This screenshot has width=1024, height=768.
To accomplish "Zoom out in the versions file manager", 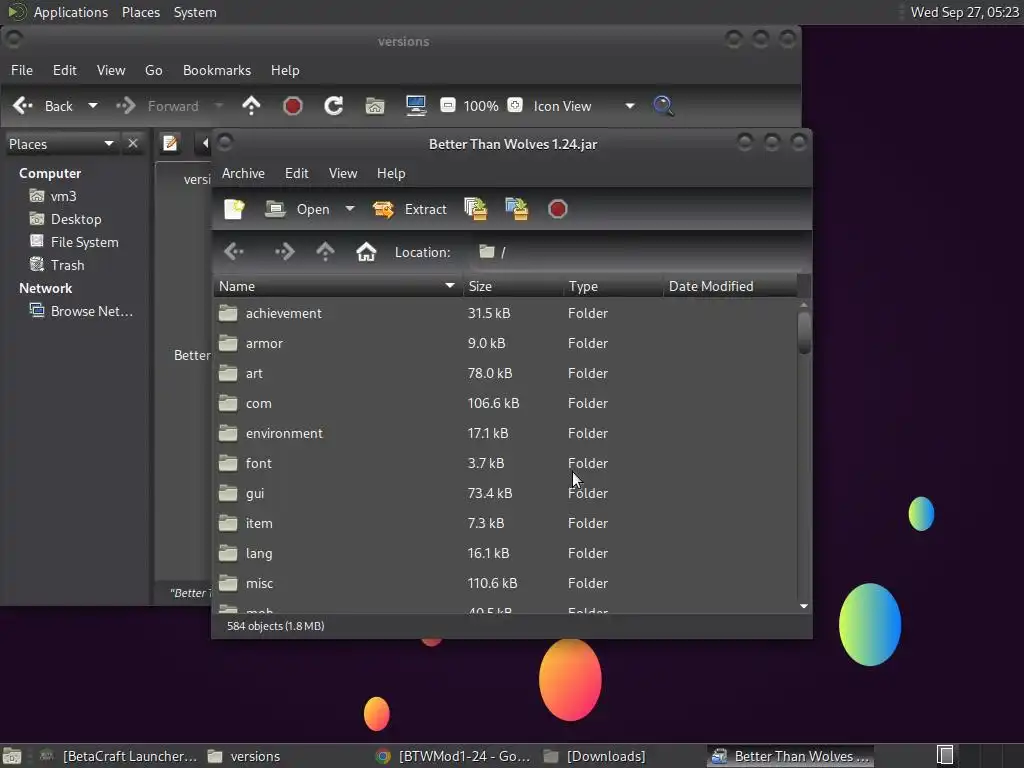I will (447, 105).
